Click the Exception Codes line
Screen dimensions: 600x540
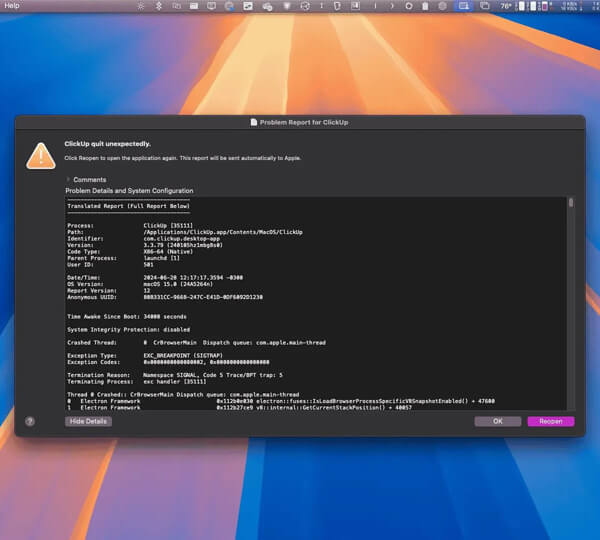tap(168, 362)
